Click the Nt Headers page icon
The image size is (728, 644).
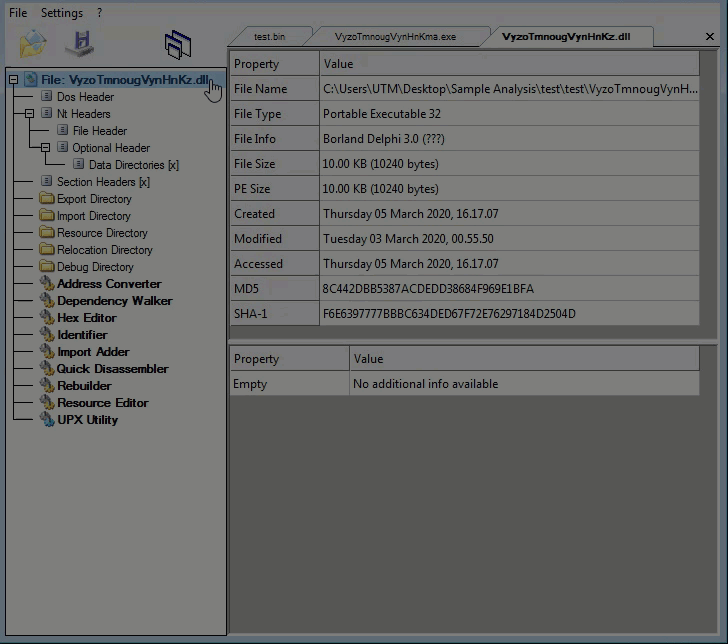click(46, 113)
